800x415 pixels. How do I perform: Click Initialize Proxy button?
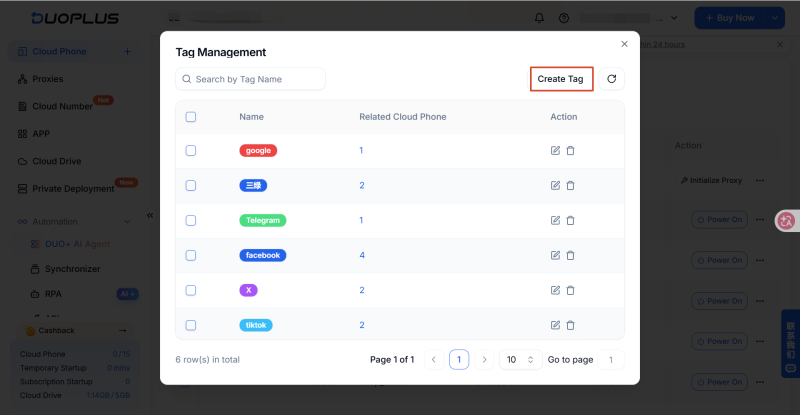[711, 180]
